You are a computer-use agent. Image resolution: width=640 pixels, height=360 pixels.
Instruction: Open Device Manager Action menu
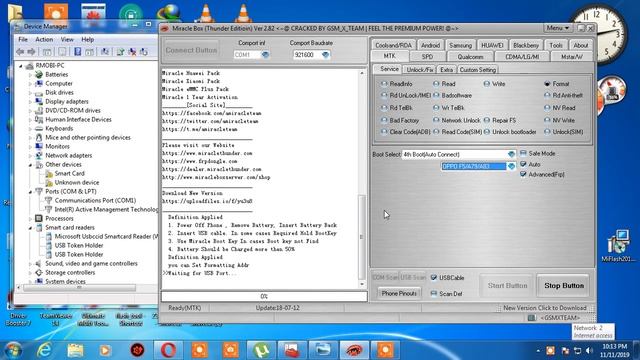[x=44, y=40]
